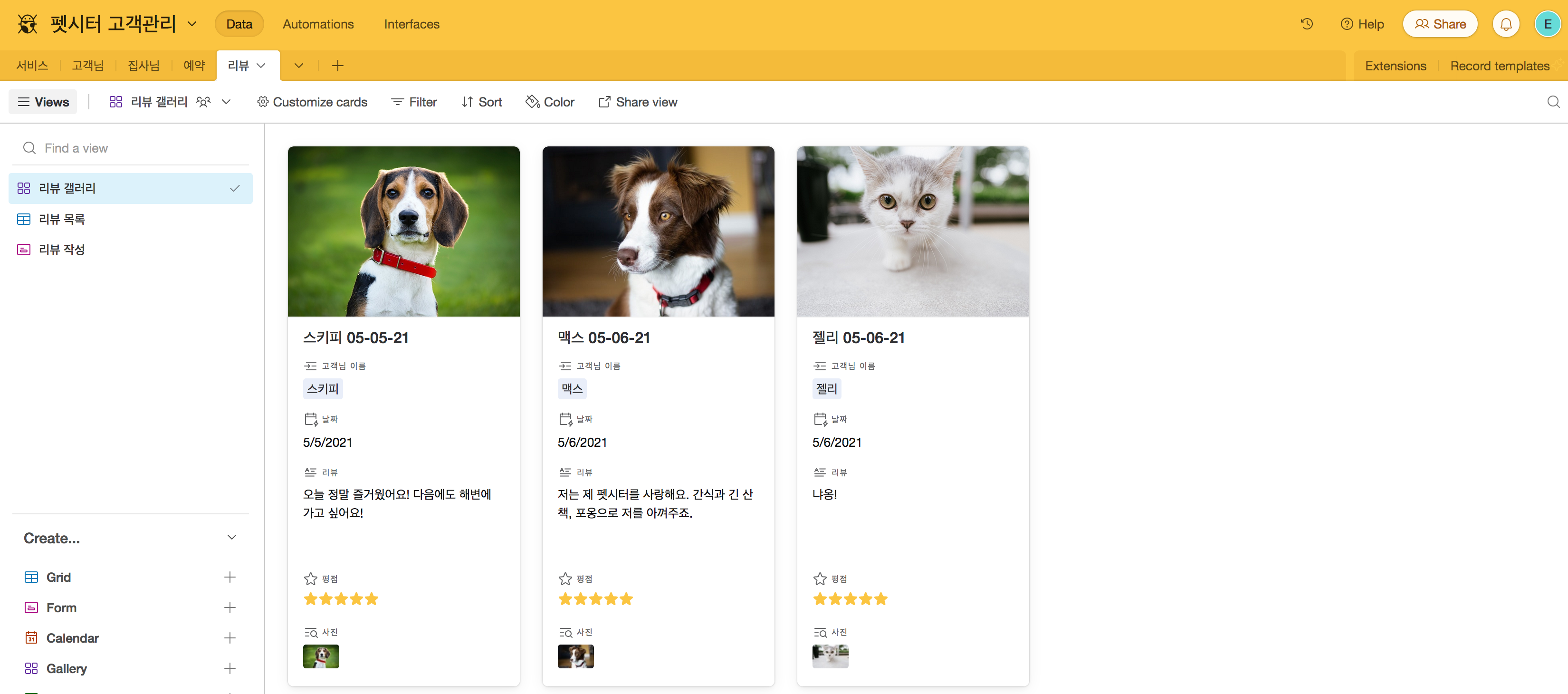The image size is (1568, 694).
Task: Click the collaborative view people icon
Action: point(203,102)
